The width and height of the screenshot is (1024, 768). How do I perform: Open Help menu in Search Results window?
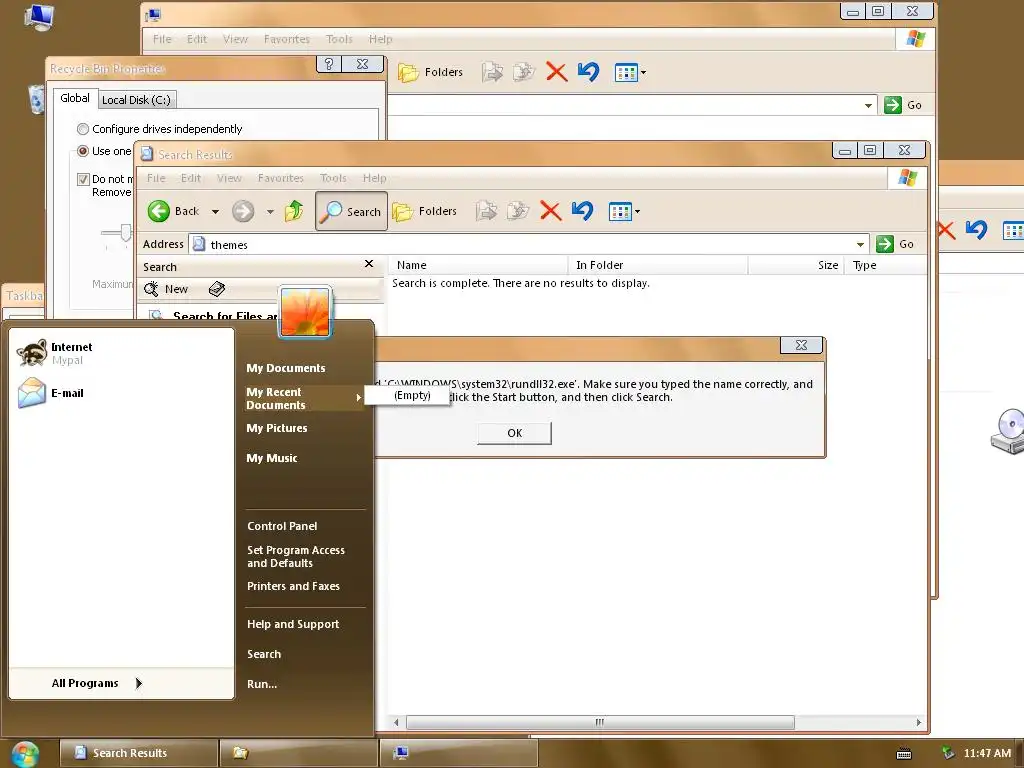tap(374, 178)
